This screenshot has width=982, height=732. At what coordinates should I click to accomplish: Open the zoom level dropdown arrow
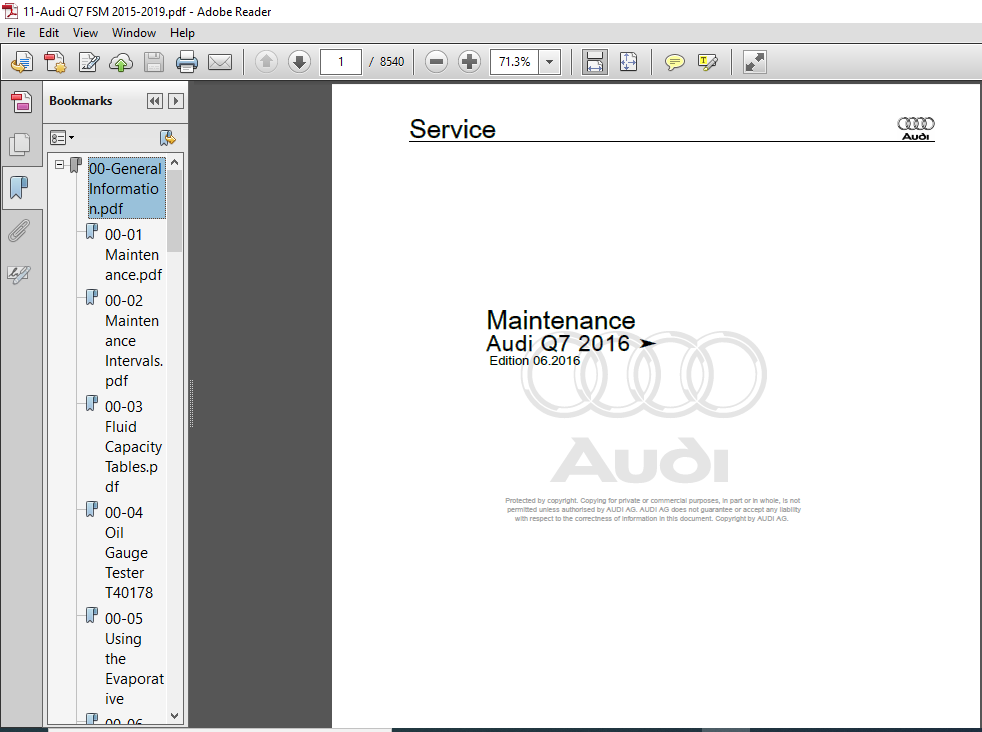click(549, 62)
